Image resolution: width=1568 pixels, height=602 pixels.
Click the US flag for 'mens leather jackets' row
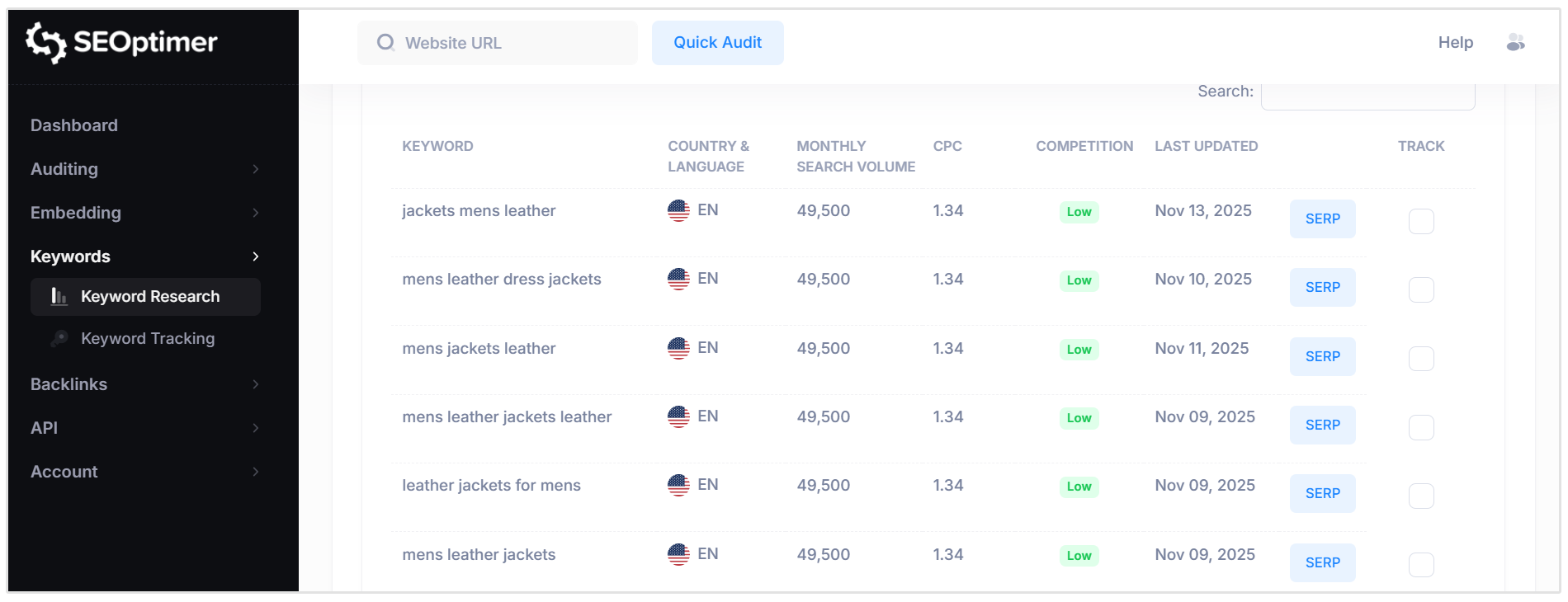tap(678, 554)
